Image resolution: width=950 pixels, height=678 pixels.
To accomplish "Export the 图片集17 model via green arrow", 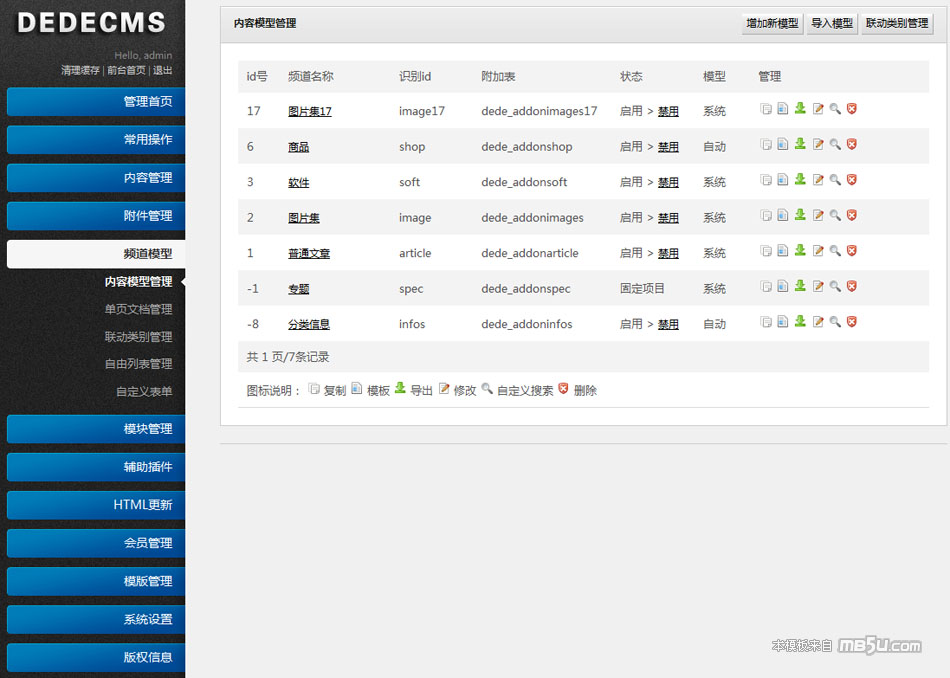I will pos(800,109).
